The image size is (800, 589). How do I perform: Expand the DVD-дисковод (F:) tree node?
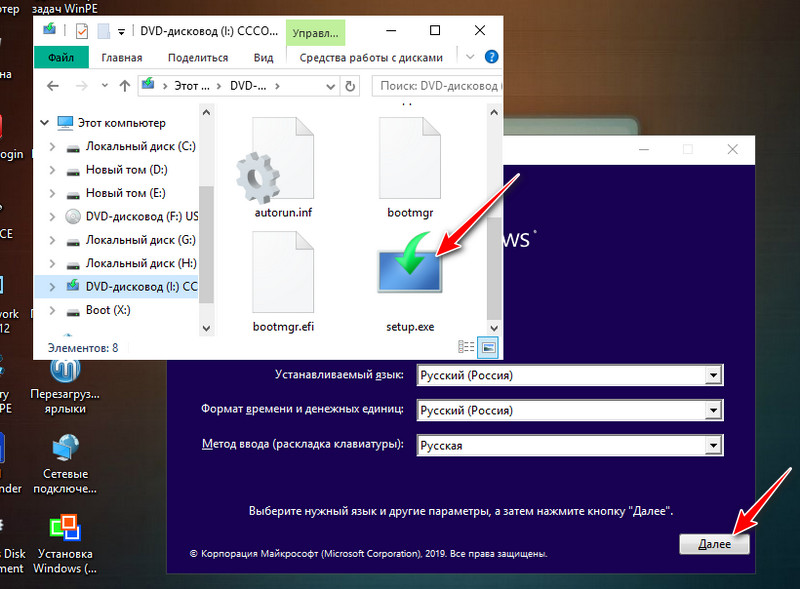52,217
